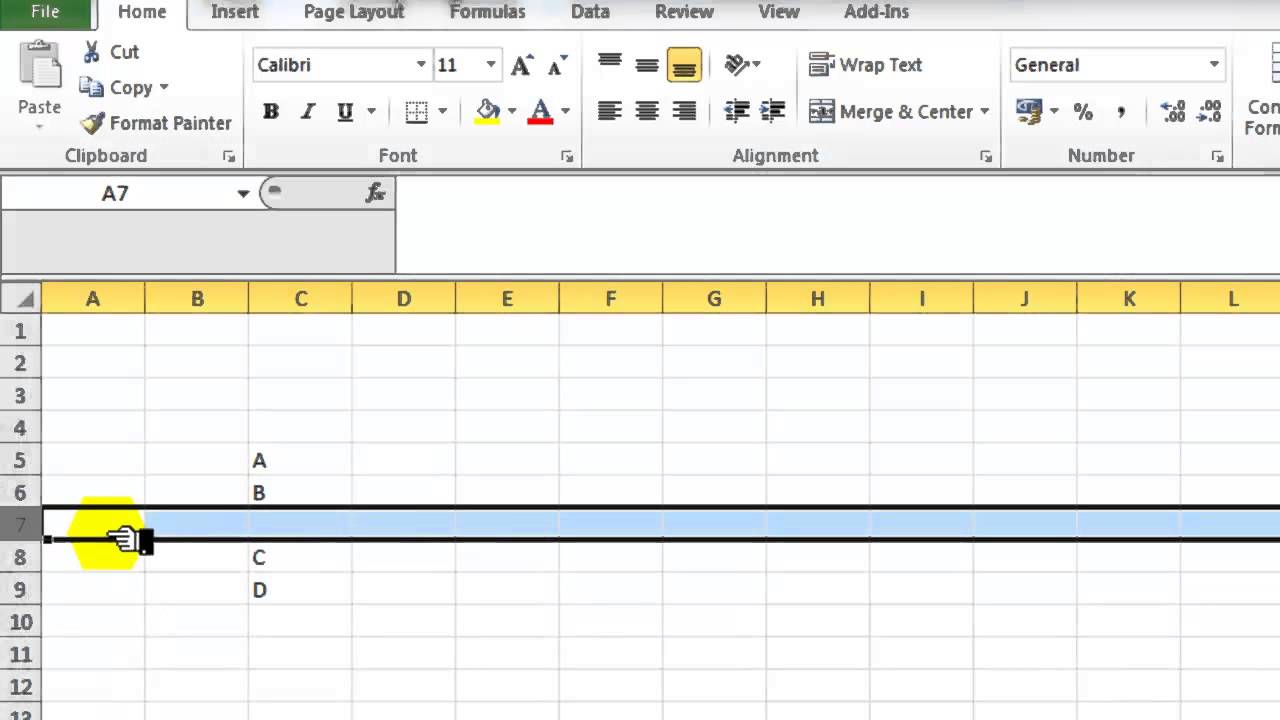Toggle Wrap Text

(866, 65)
